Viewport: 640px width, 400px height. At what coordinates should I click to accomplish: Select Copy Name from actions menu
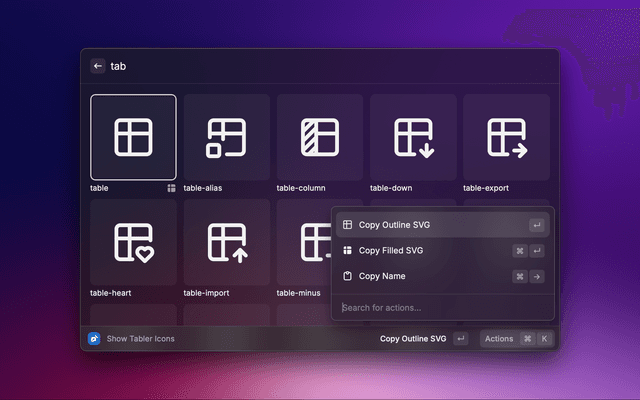click(x=383, y=276)
